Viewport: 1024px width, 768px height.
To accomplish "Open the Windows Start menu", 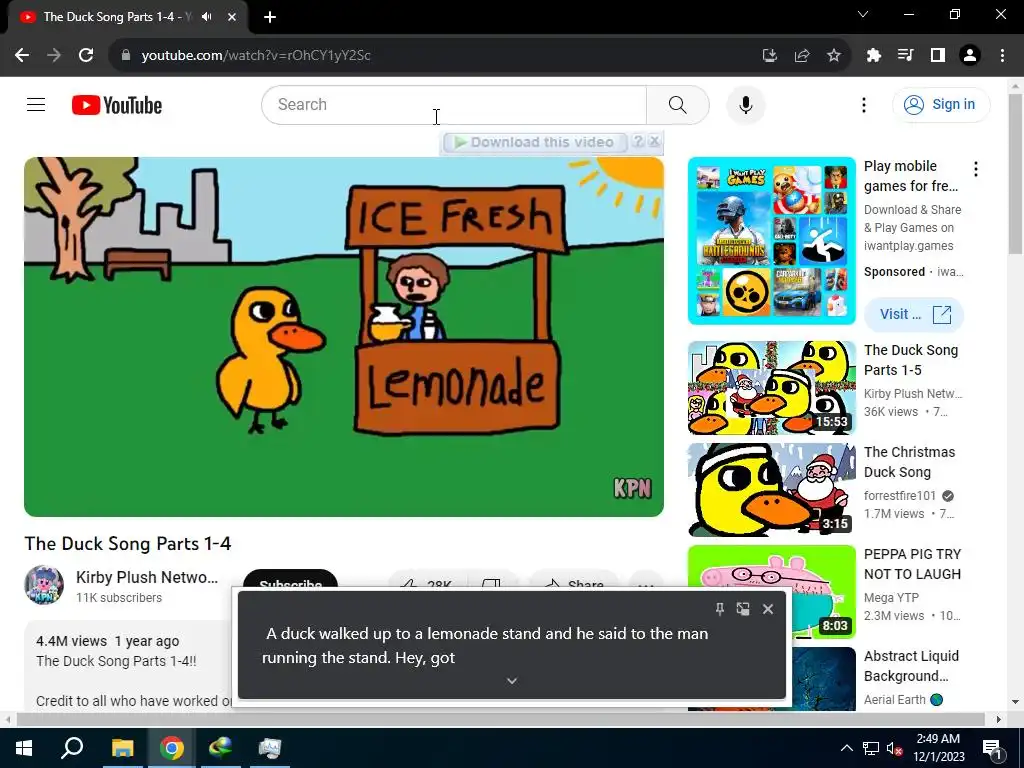I will click(x=24, y=748).
